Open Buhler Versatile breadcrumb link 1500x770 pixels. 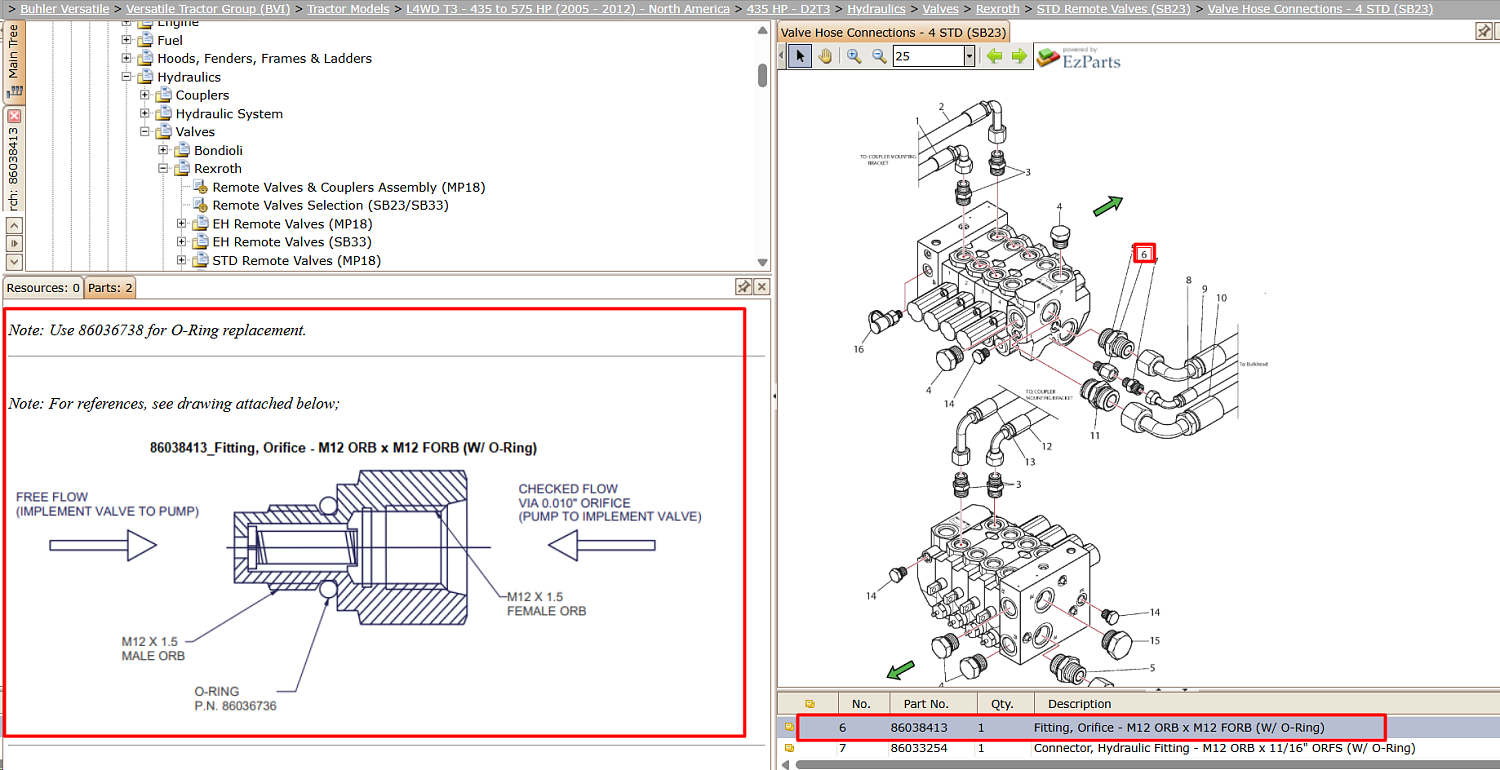pos(65,9)
